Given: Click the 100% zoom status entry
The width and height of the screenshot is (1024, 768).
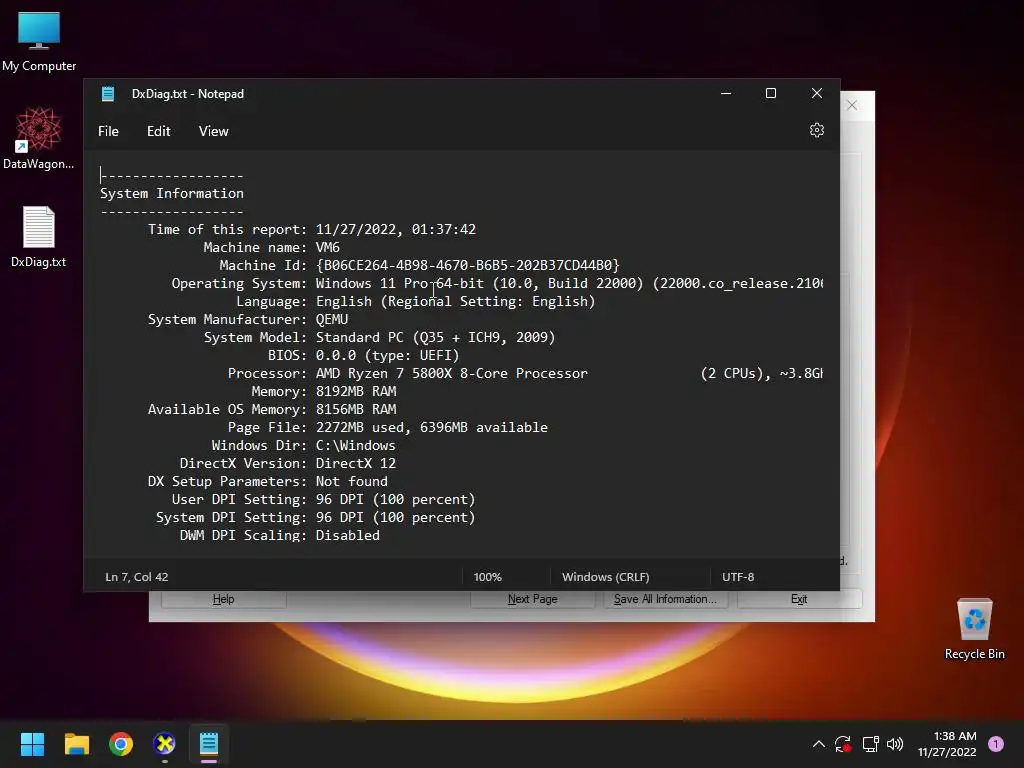Looking at the screenshot, I should (x=487, y=577).
